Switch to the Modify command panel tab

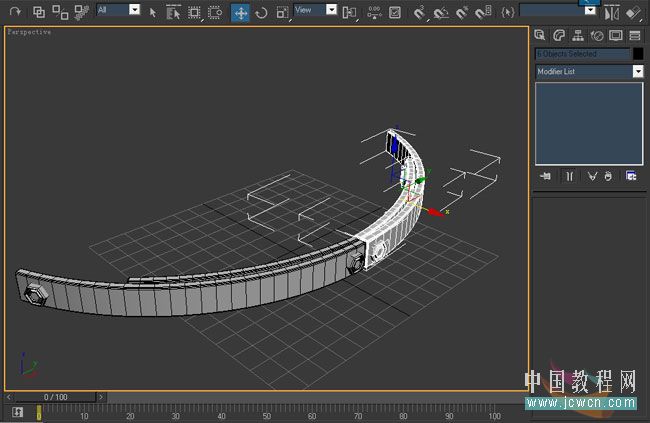559,35
